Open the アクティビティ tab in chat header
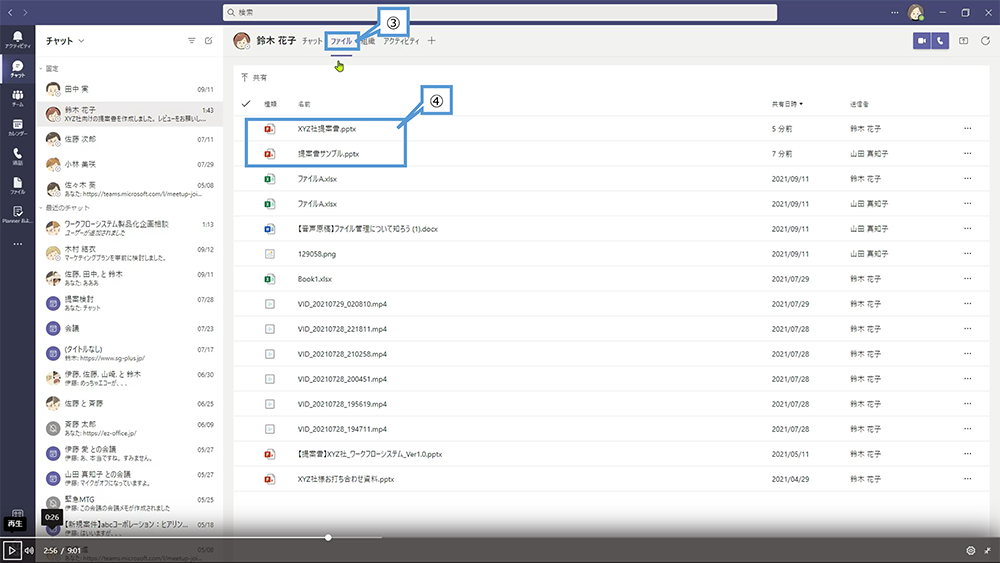Image resolution: width=1000 pixels, height=563 pixels. [x=401, y=41]
